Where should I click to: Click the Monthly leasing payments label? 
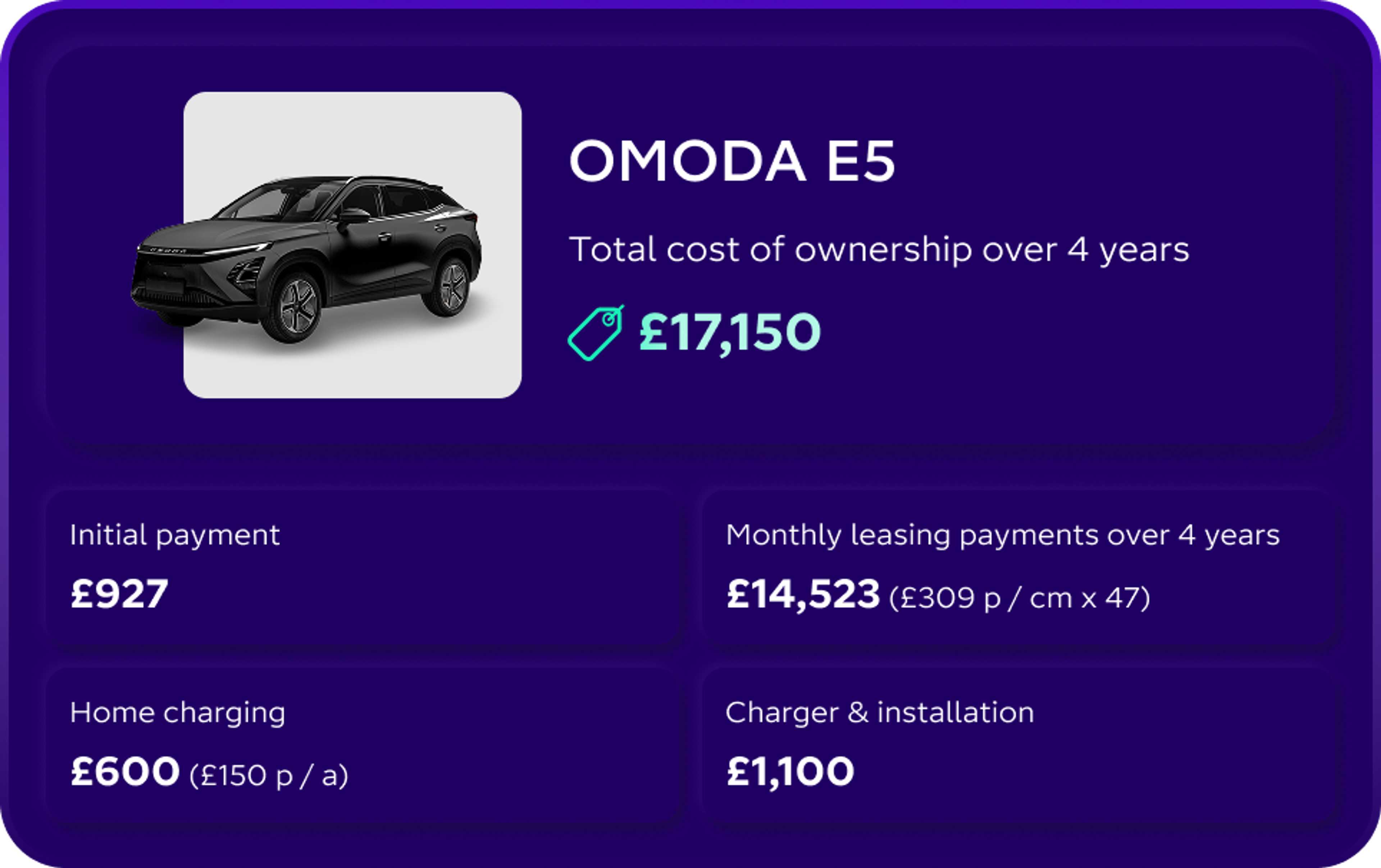1003,536
